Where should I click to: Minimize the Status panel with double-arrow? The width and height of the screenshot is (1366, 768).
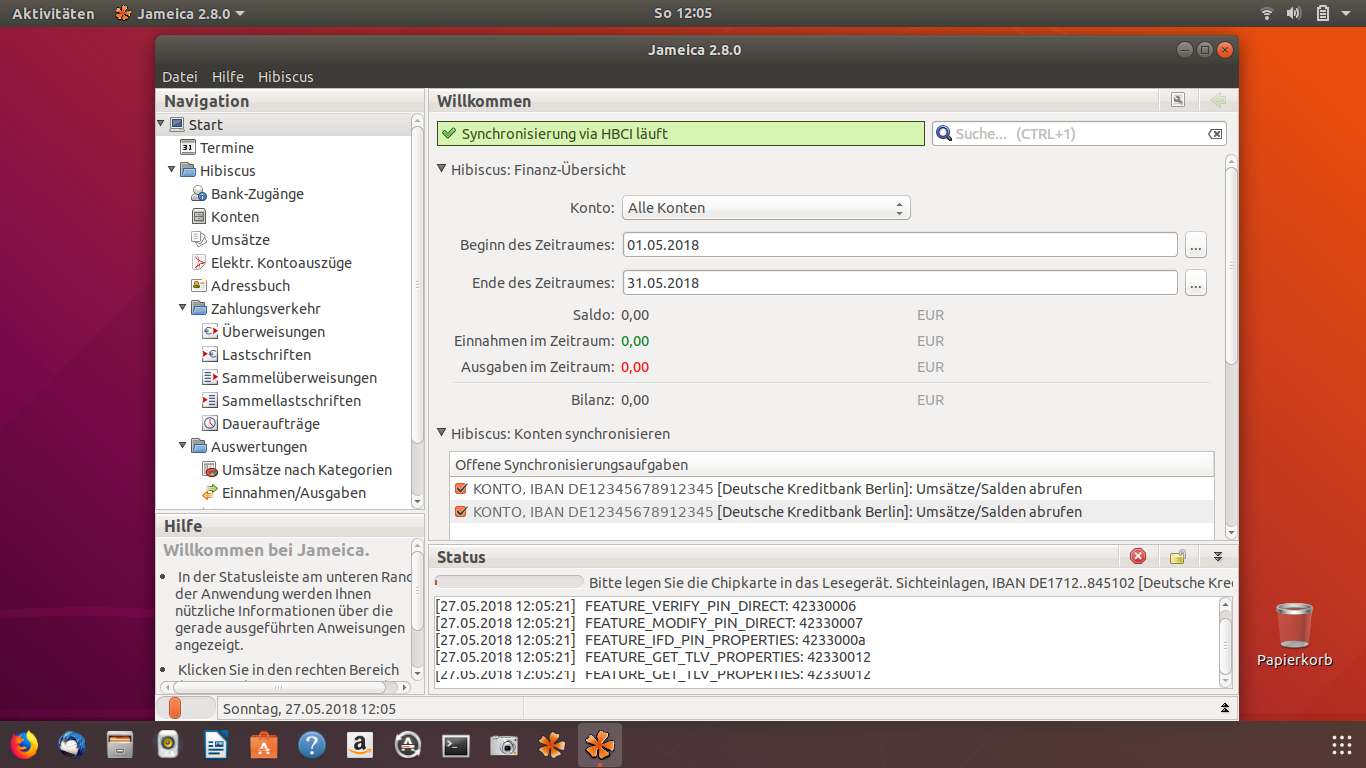point(1218,557)
